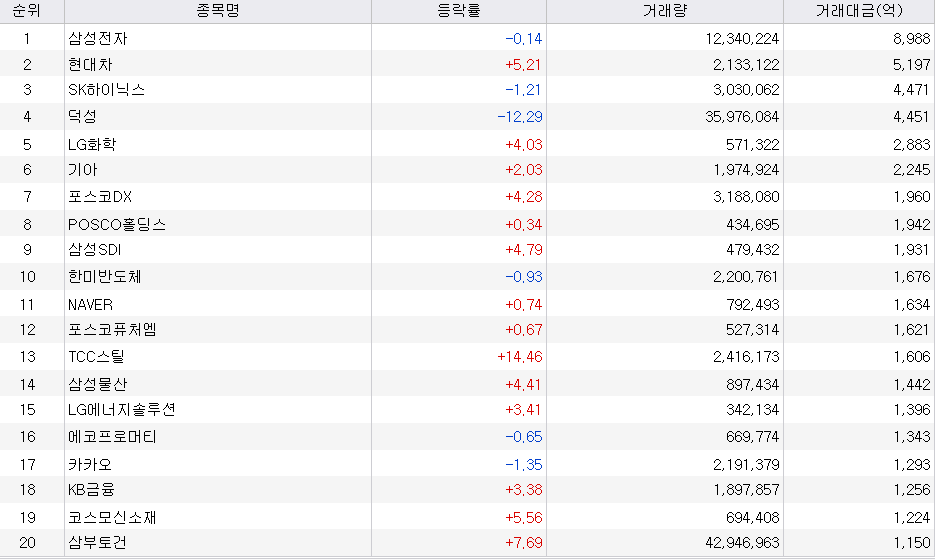Click the +4.79 change rate for 삼성SDI

[x=524, y=250]
